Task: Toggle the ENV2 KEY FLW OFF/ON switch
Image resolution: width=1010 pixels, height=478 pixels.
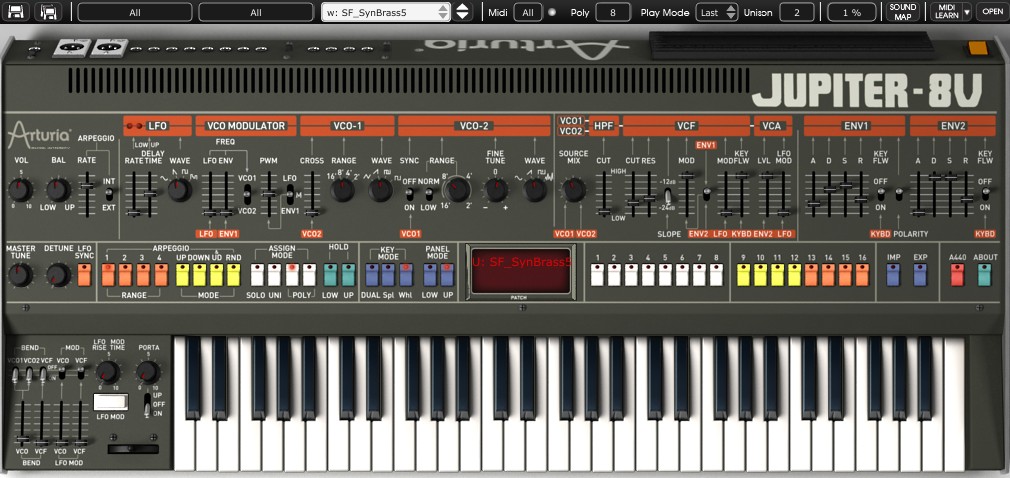Action: pos(985,194)
